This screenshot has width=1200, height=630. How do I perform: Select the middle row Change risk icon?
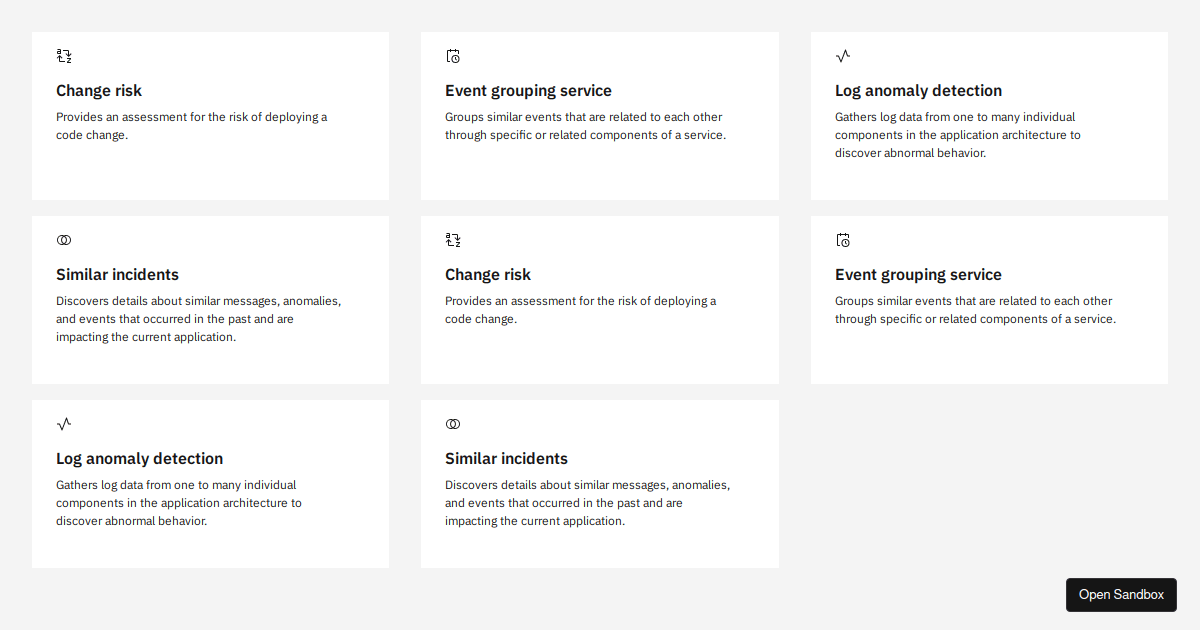click(x=452, y=240)
